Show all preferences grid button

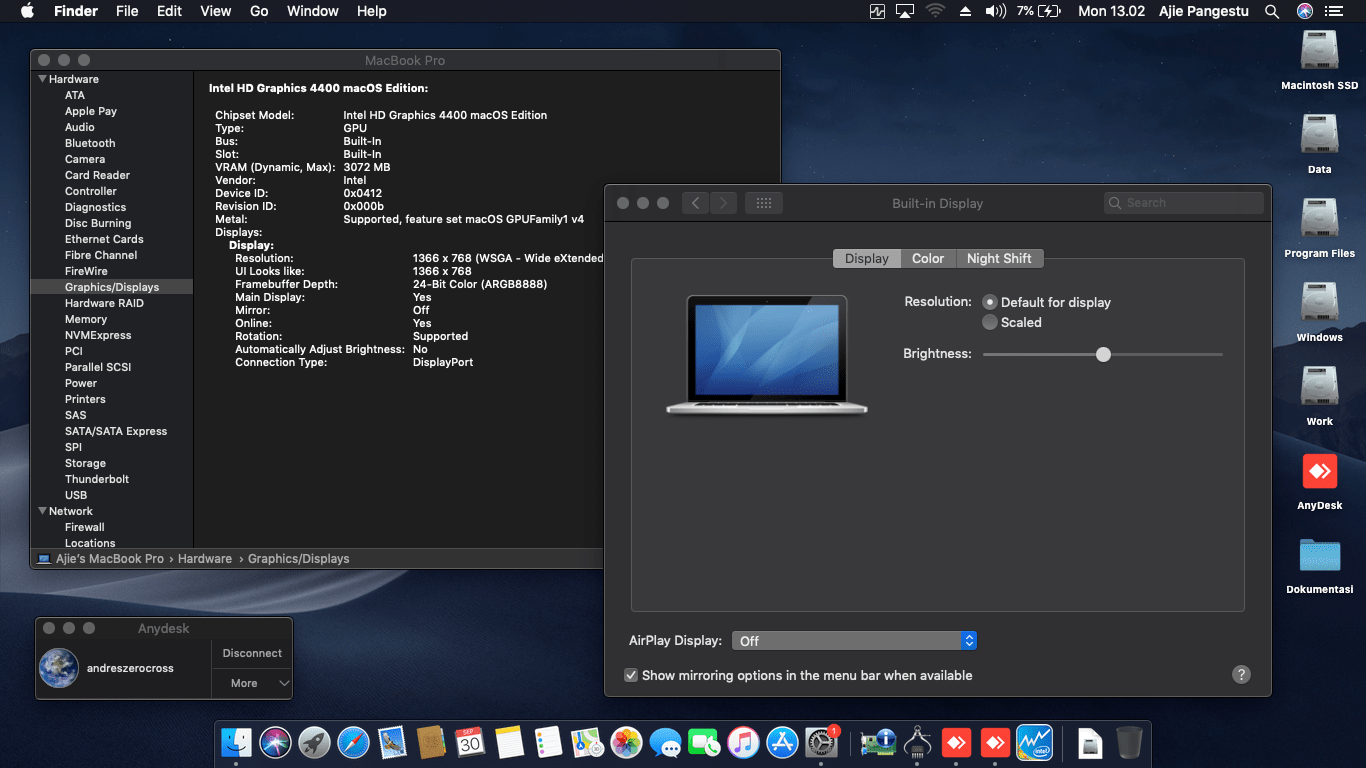point(764,203)
